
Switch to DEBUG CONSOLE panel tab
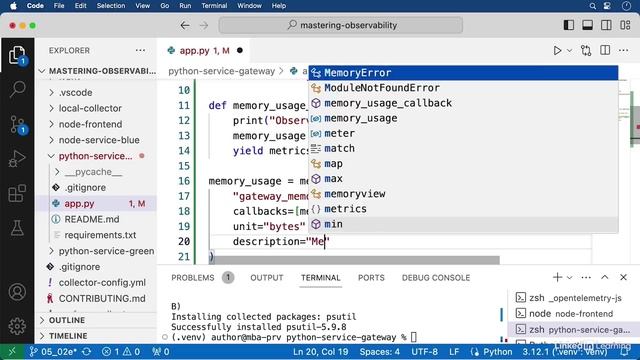(x=436, y=278)
